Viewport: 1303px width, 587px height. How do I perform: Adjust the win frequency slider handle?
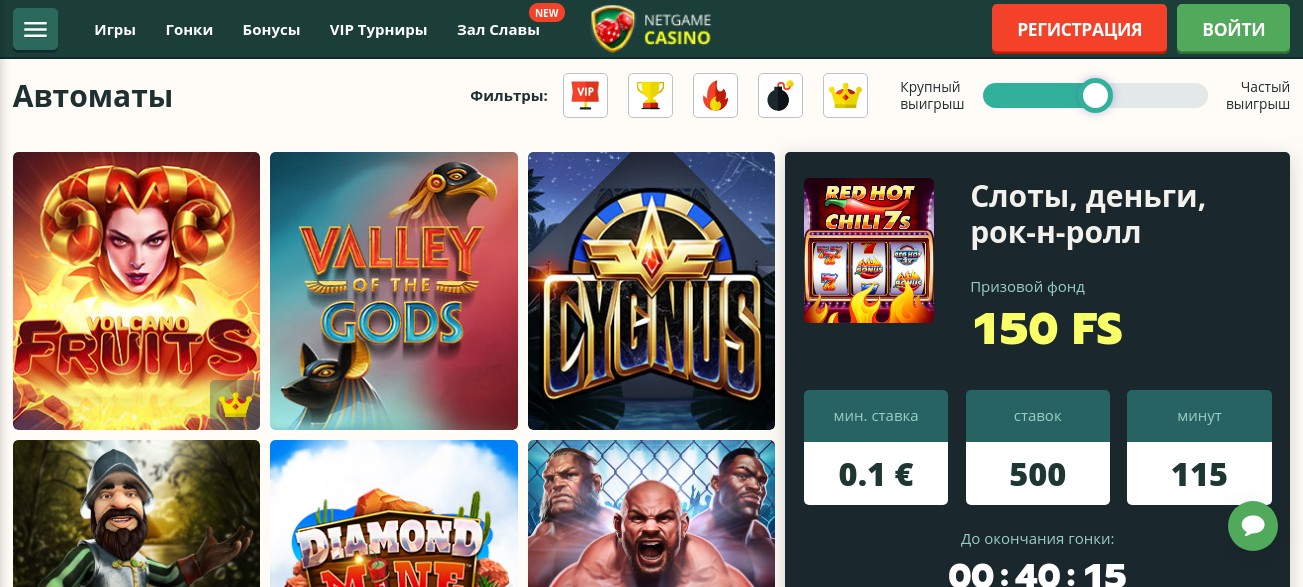pos(1096,96)
